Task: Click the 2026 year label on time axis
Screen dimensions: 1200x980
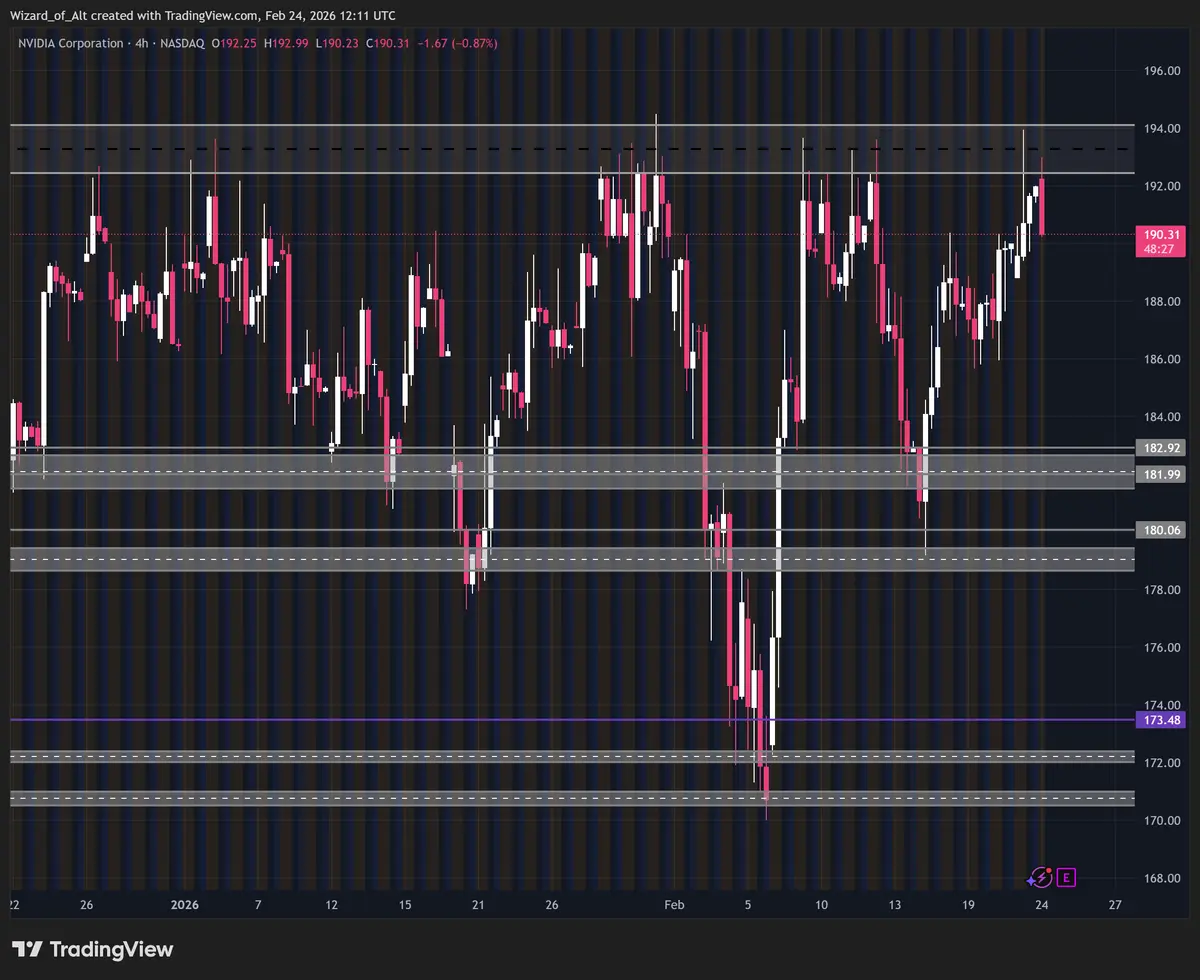Action: 185,905
